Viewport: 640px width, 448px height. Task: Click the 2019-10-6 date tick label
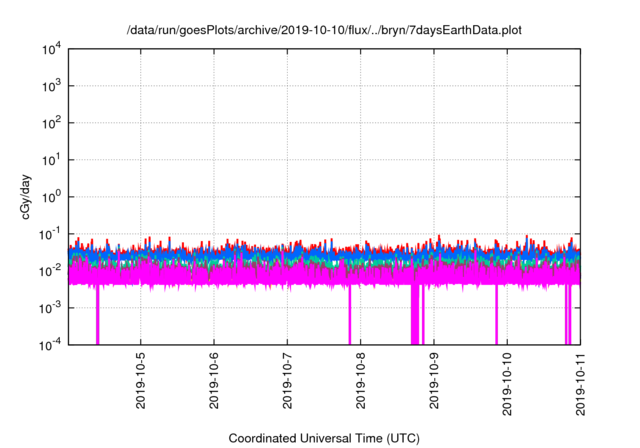214,381
